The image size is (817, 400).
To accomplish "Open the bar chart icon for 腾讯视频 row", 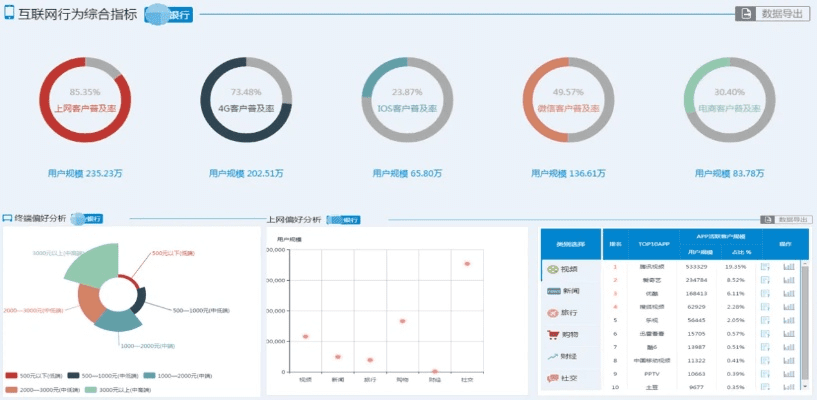I will click(788, 267).
